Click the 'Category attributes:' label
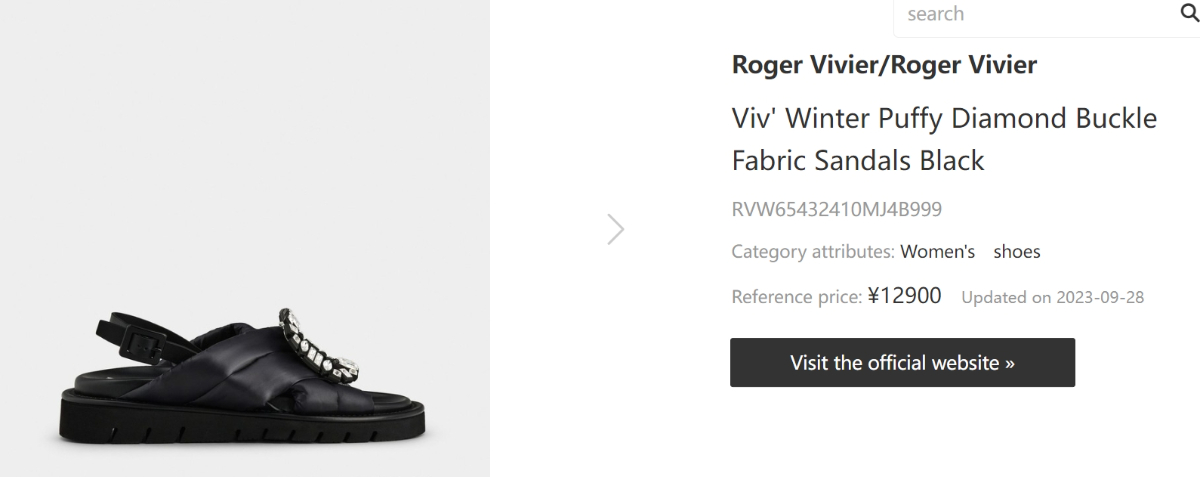Viewport: 1200px width, 477px height. coord(813,252)
